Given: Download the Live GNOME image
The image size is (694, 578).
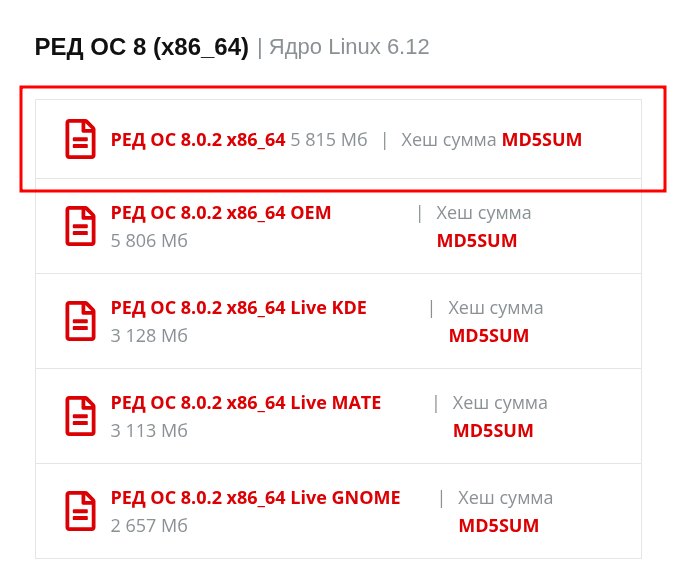Looking at the screenshot, I should pyautogui.click(x=255, y=498).
